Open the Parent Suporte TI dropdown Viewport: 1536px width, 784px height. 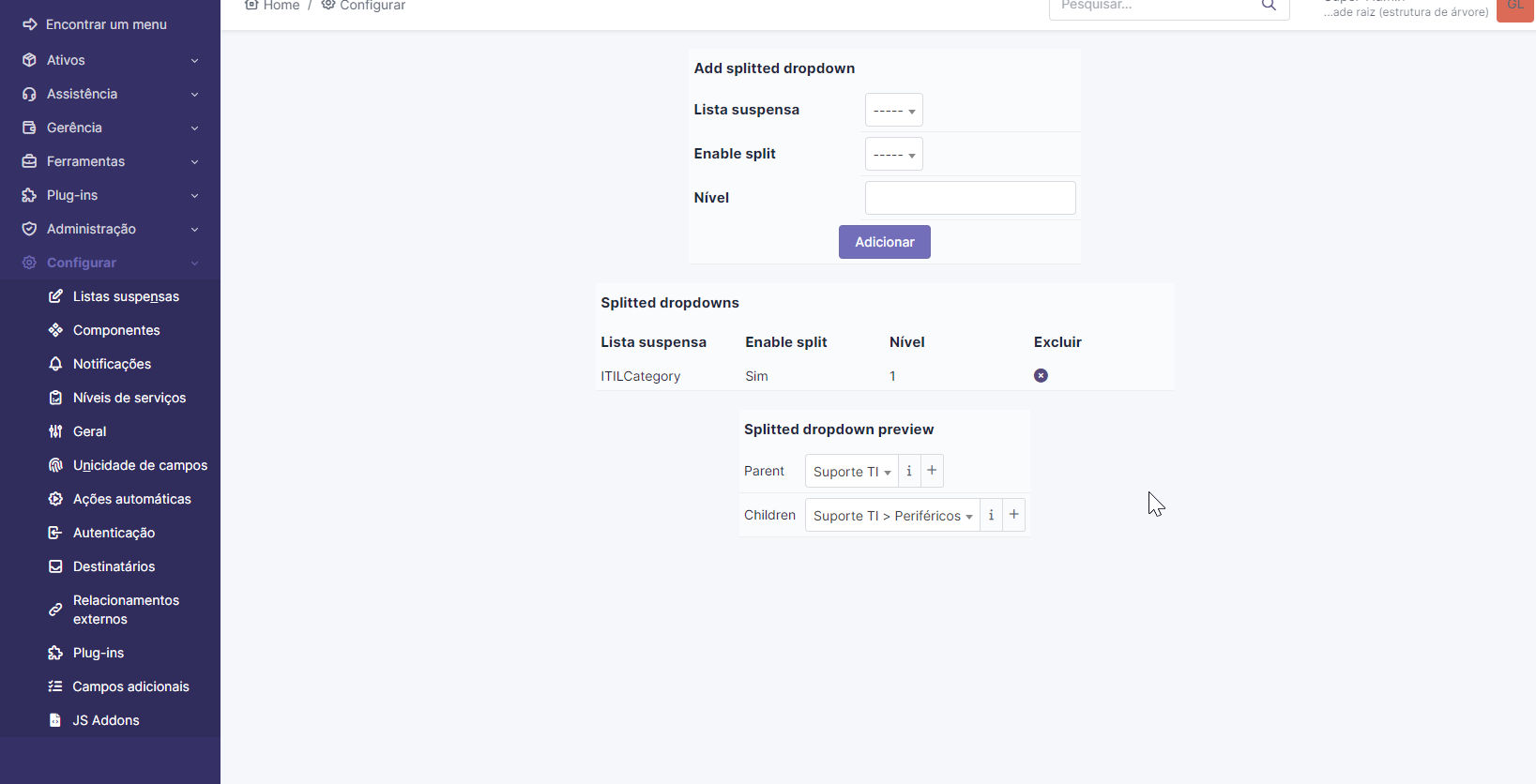point(852,471)
